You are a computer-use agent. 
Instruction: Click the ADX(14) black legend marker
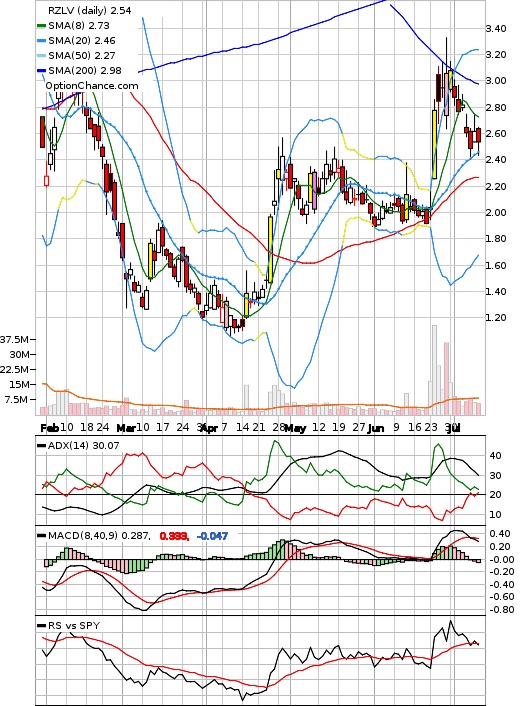[41, 446]
